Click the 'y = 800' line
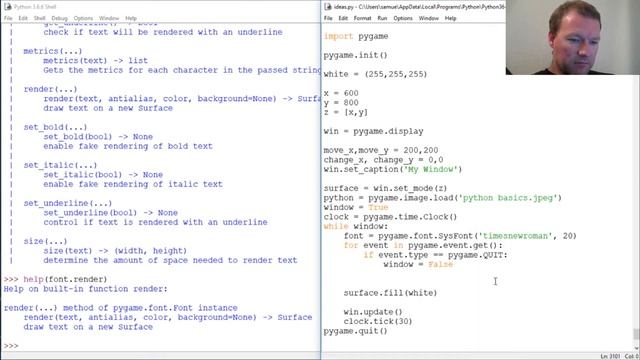Screen dimensions: 640x360 coord(341,102)
